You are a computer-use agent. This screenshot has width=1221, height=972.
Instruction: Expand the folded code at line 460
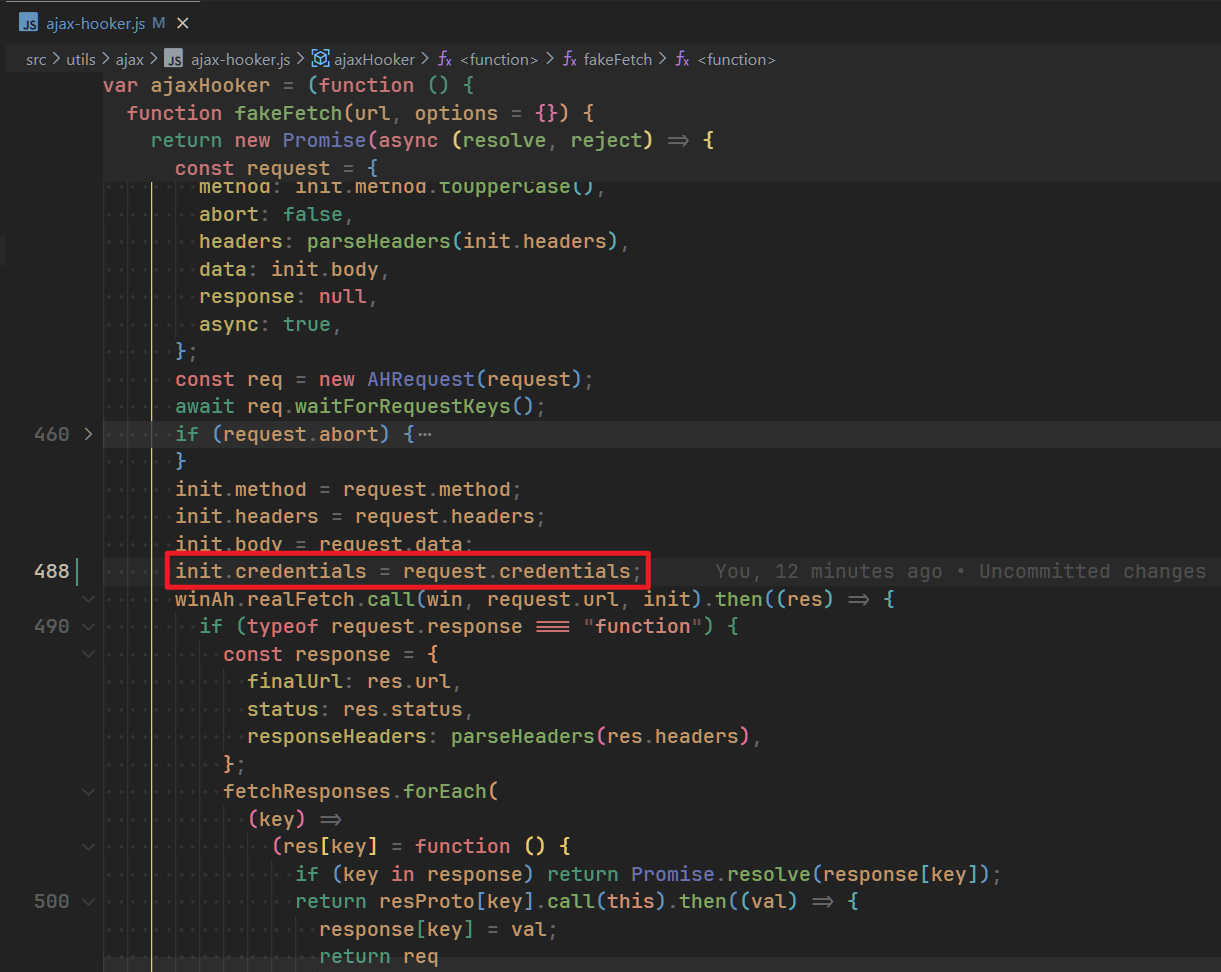pos(88,434)
